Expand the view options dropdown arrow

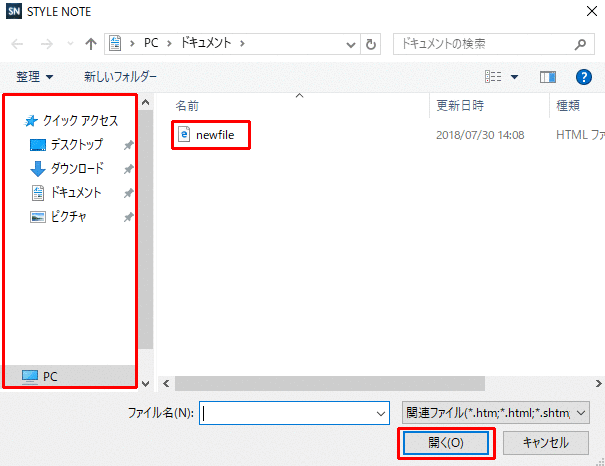click(515, 76)
